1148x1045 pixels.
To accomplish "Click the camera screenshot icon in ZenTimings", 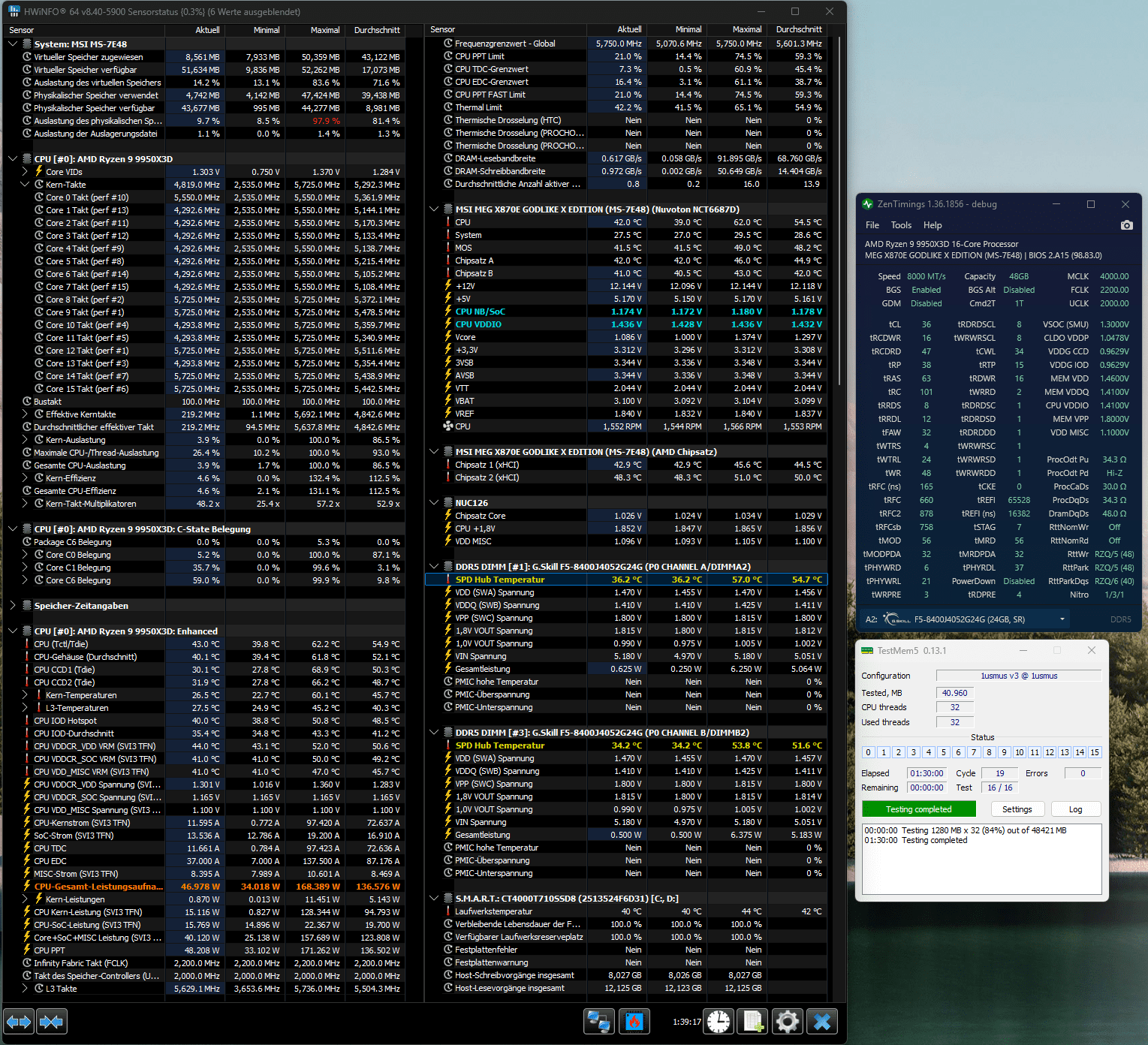I will (x=1126, y=225).
